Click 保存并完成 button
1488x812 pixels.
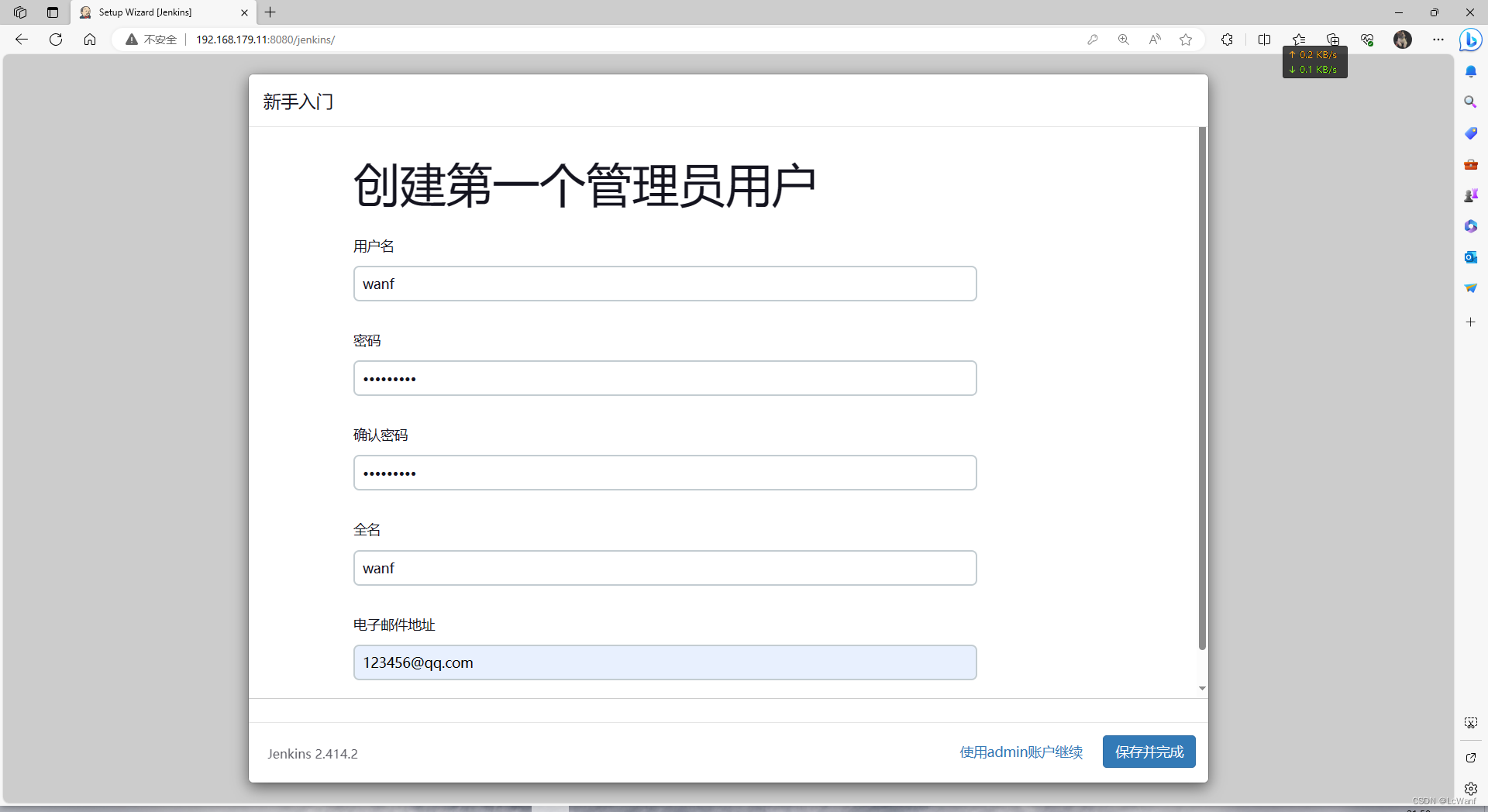tap(1149, 752)
